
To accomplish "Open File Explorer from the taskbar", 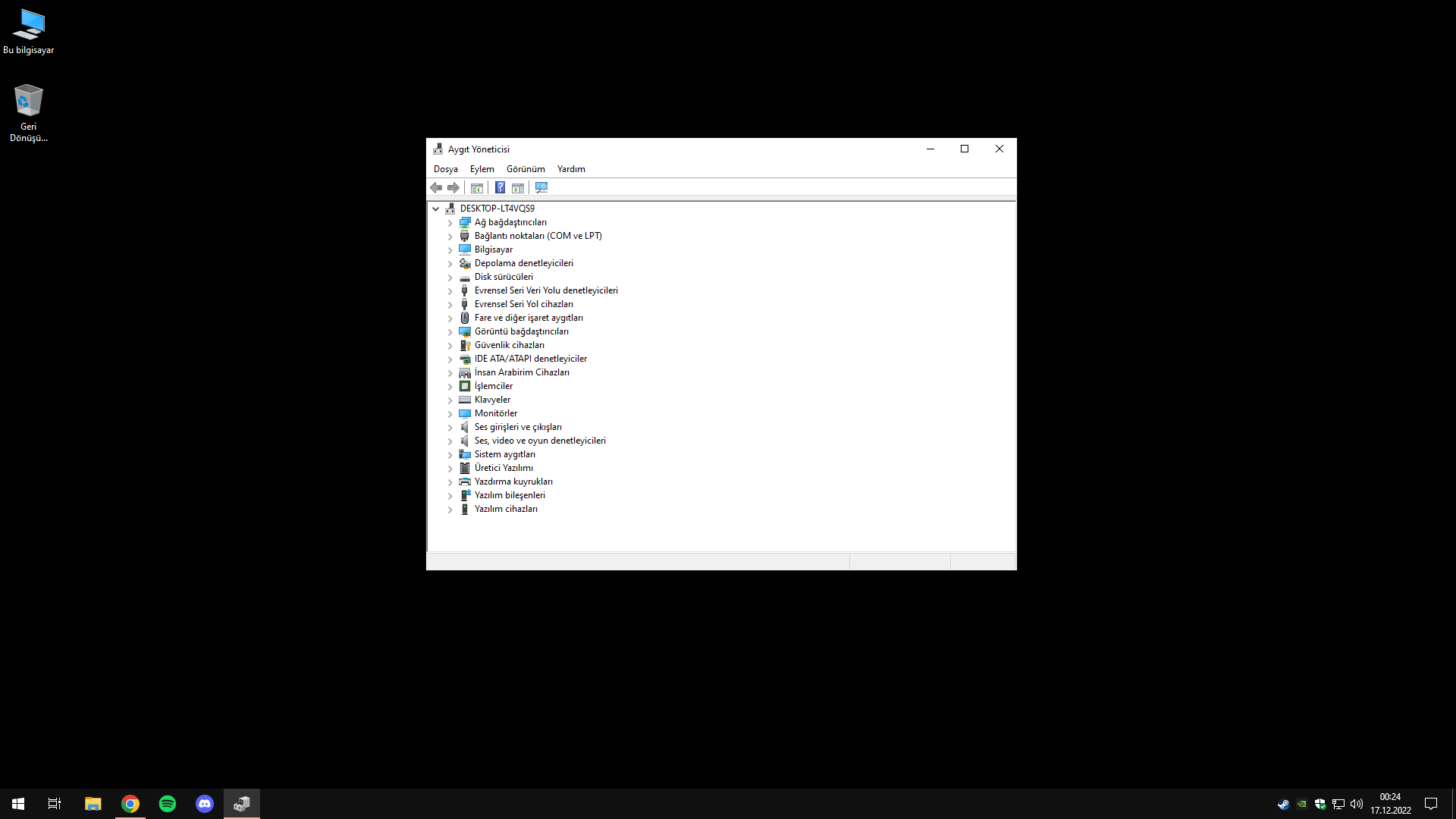I will pyautogui.click(x=93, y=804).
